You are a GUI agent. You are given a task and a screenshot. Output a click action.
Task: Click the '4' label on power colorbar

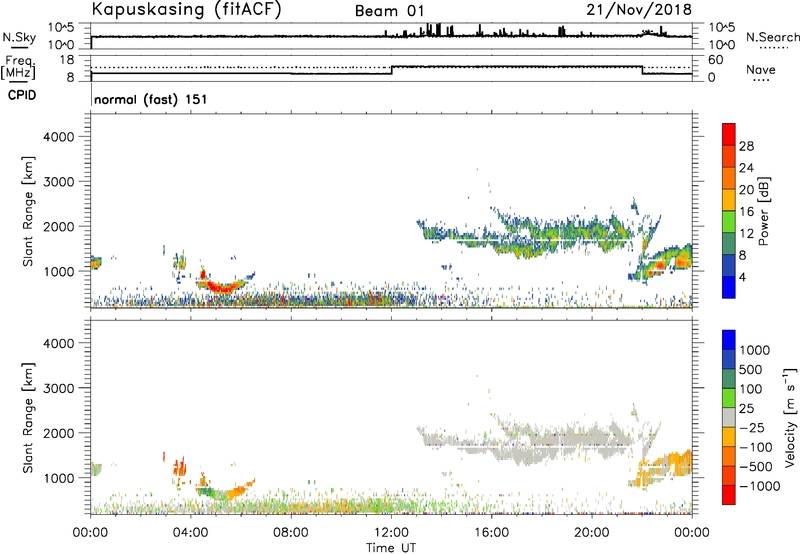pyautogui.click(x=743, y=278)
